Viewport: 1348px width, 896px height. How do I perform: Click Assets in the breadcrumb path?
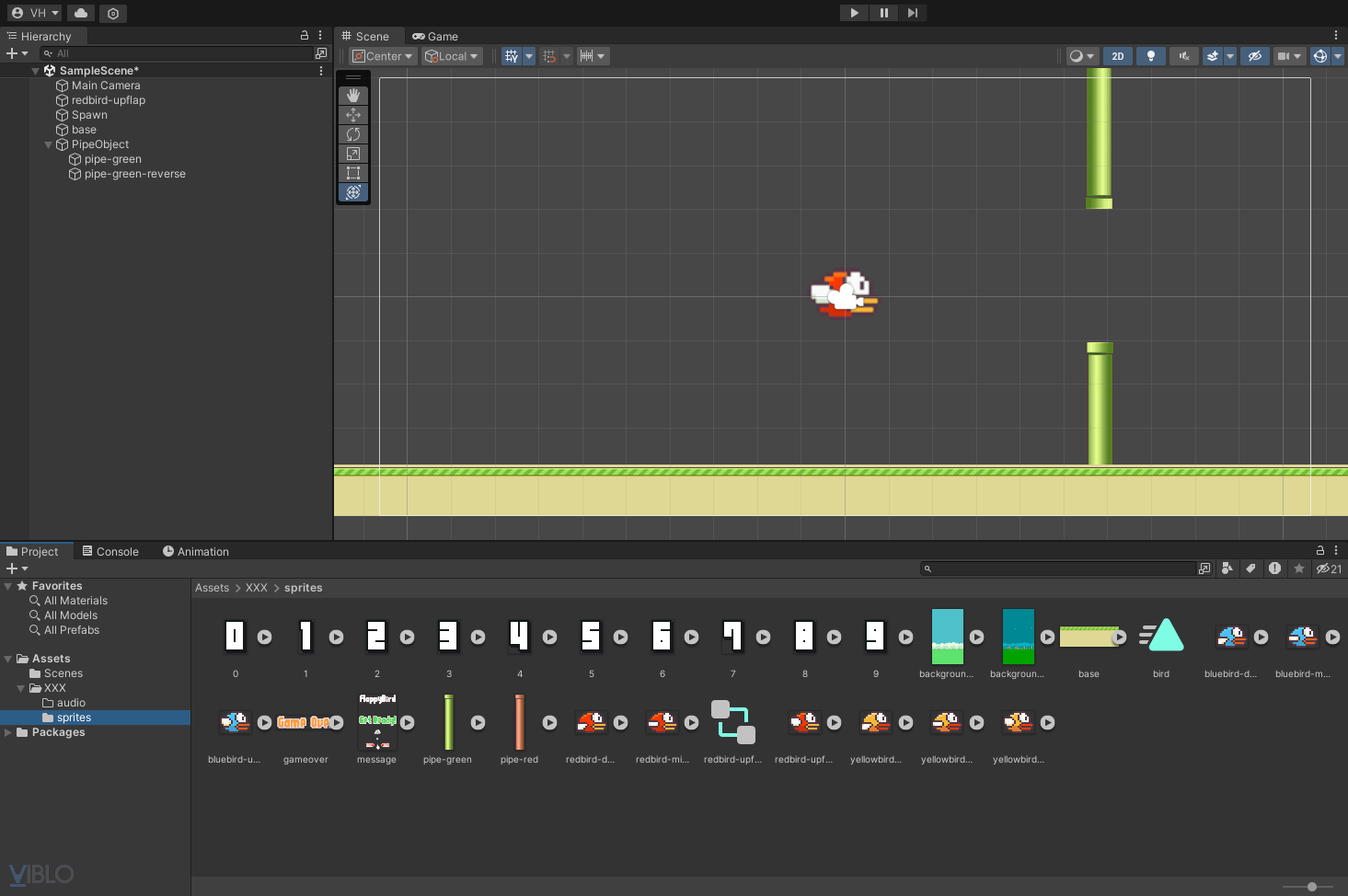212,588
